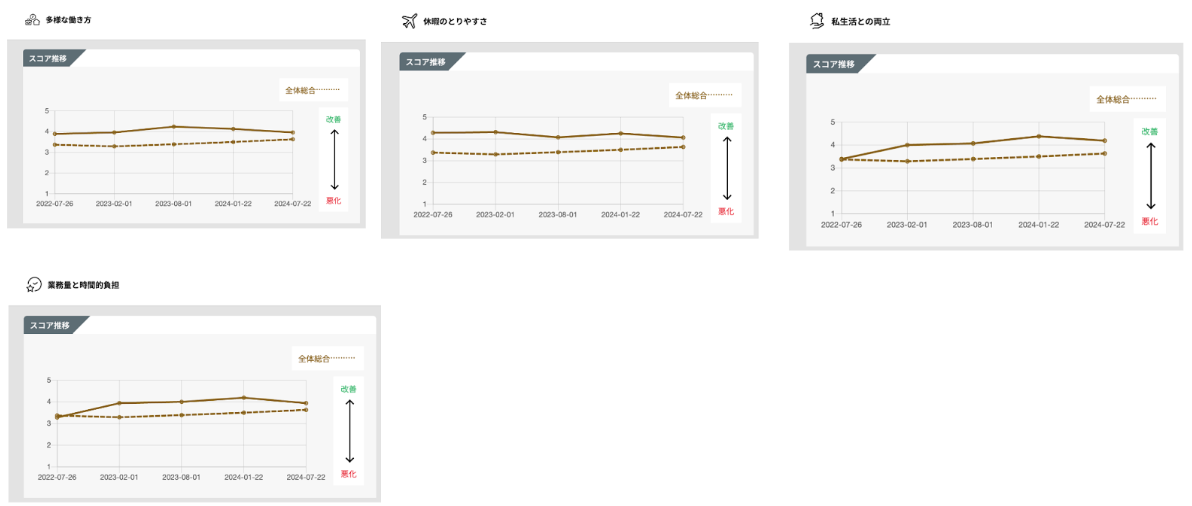Toggle 全体総合 legend in 多様な働き方 chart
The height and width of the screenshot is (506, 1192).
coord(313,90)
